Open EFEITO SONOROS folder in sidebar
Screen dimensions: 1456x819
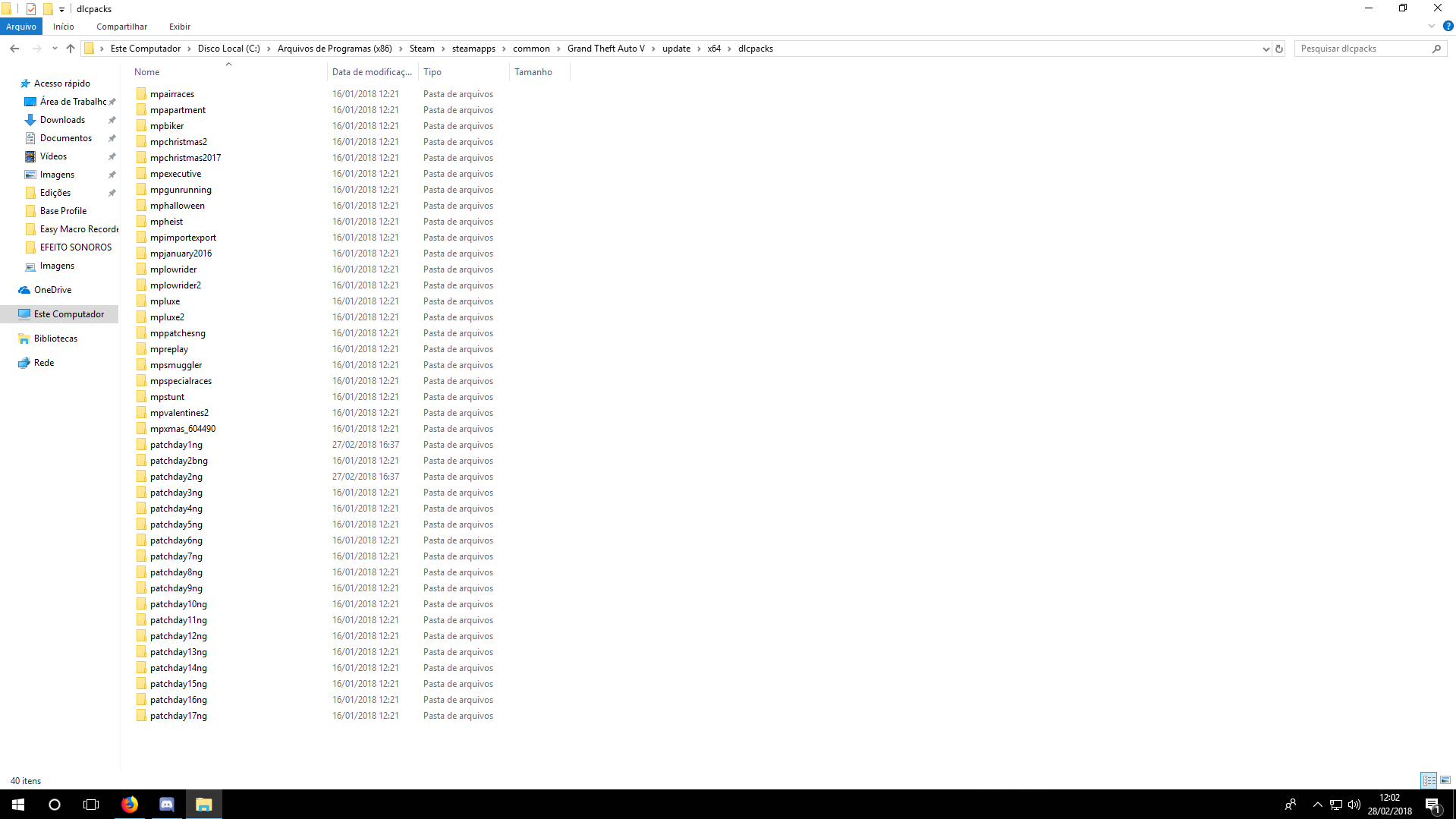pyautogui.click(x=75, y=247)
